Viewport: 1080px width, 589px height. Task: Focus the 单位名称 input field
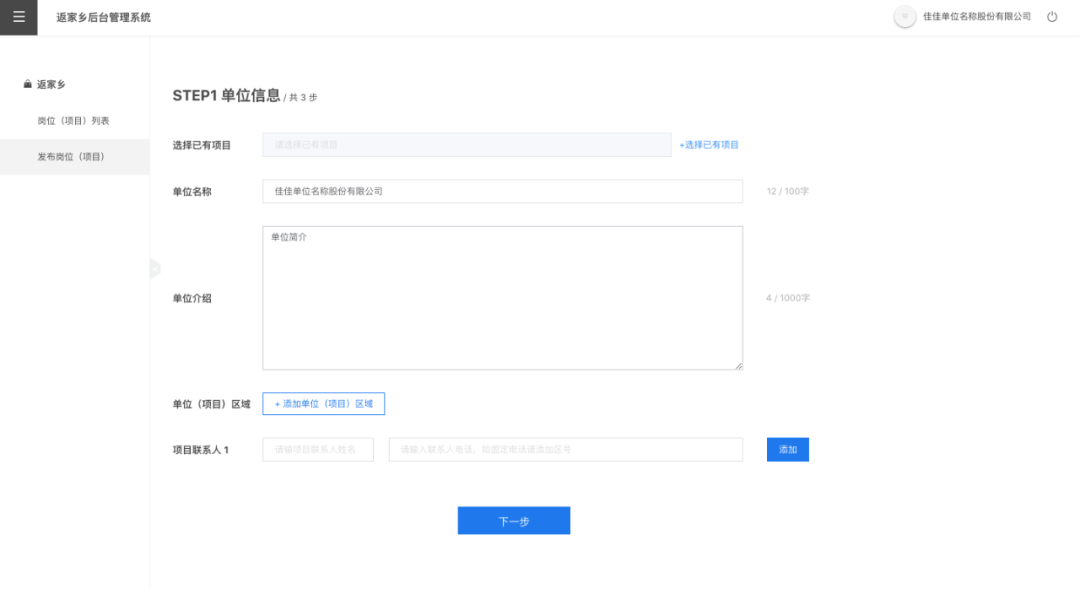pyautogui.click(x=502, y=191)
